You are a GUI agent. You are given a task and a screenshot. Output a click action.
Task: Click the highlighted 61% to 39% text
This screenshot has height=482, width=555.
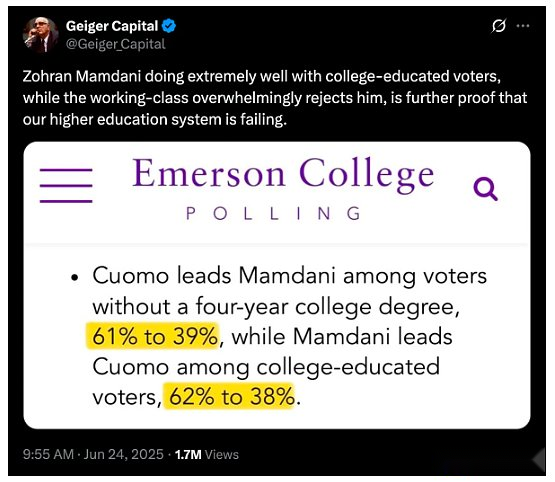click(x=153, y=336)
